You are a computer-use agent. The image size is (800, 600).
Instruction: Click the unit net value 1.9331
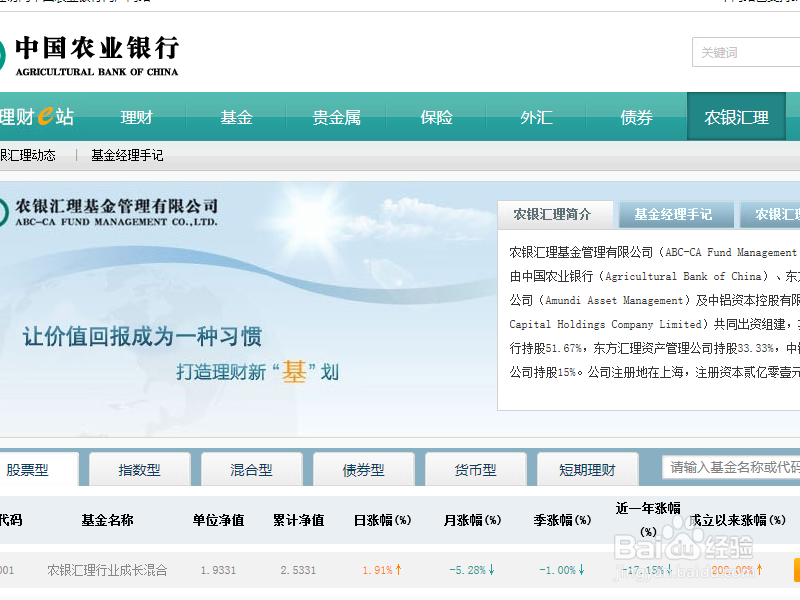click(218, 570)
